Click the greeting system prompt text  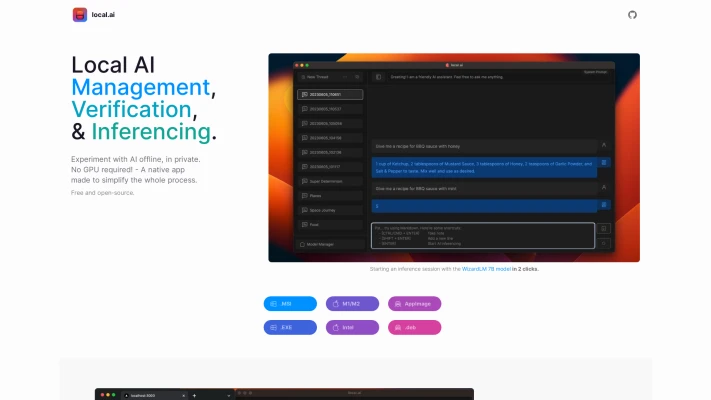click(447, 77)
